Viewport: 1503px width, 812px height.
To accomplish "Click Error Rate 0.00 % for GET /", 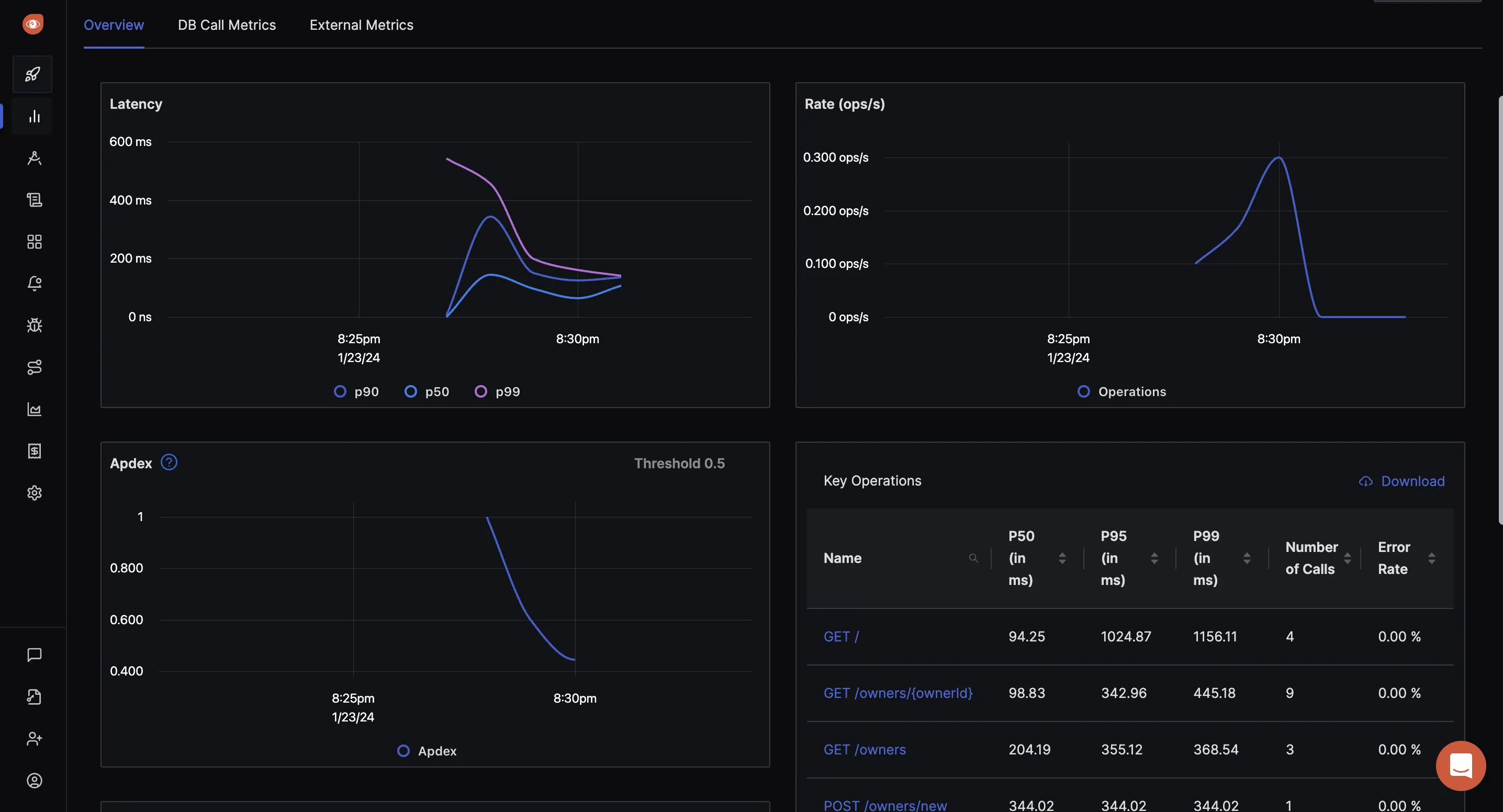I will tap(1399, 636).
